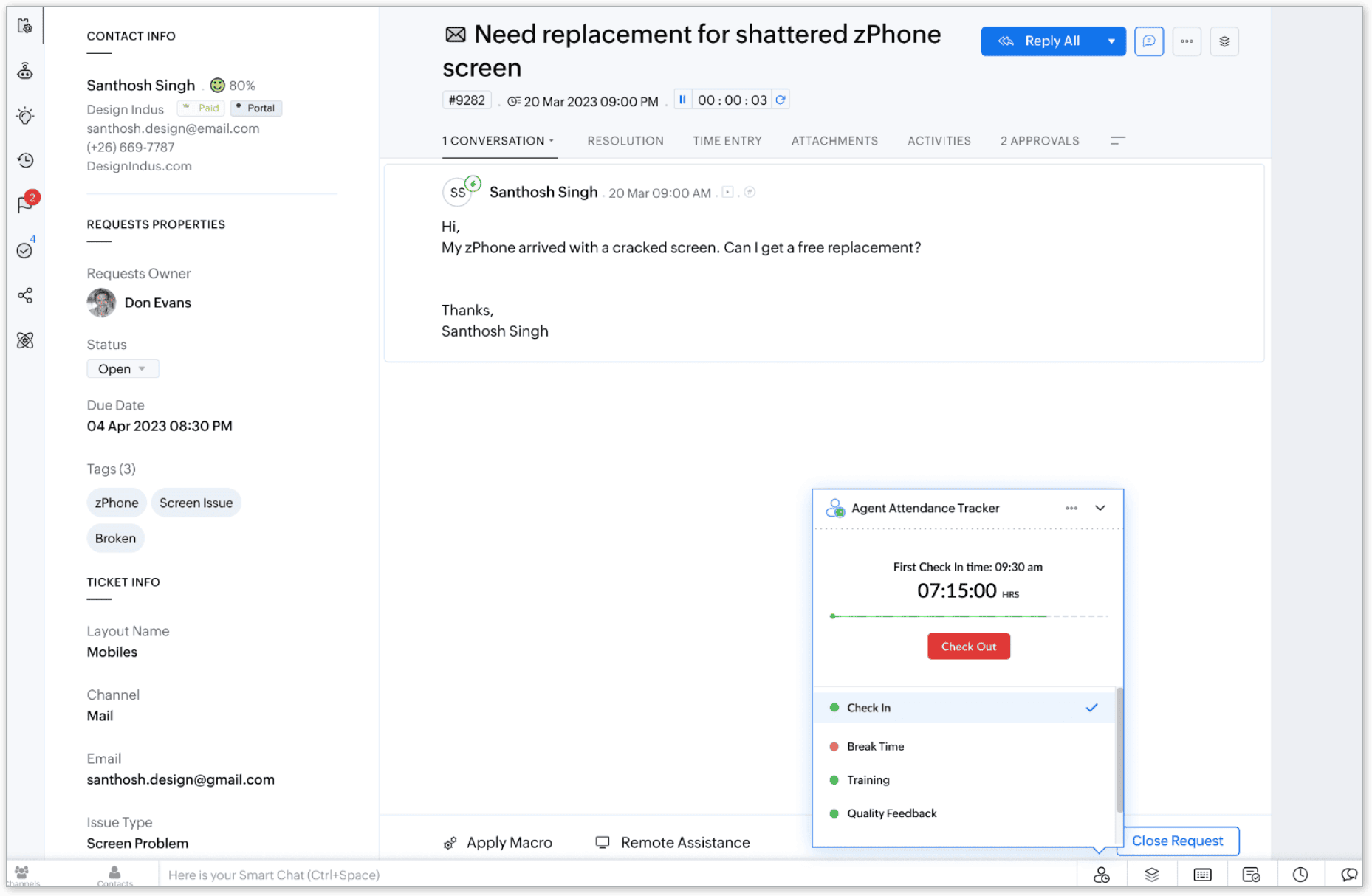Click the attendance status list scrollbar

coord(1119,749)
